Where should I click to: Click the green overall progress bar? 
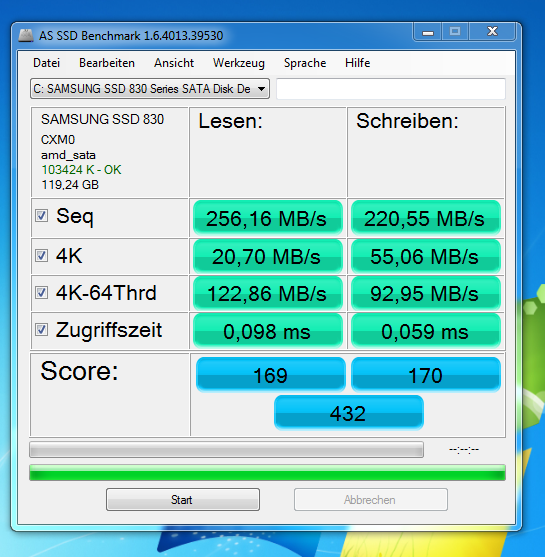tap(267, 472)
